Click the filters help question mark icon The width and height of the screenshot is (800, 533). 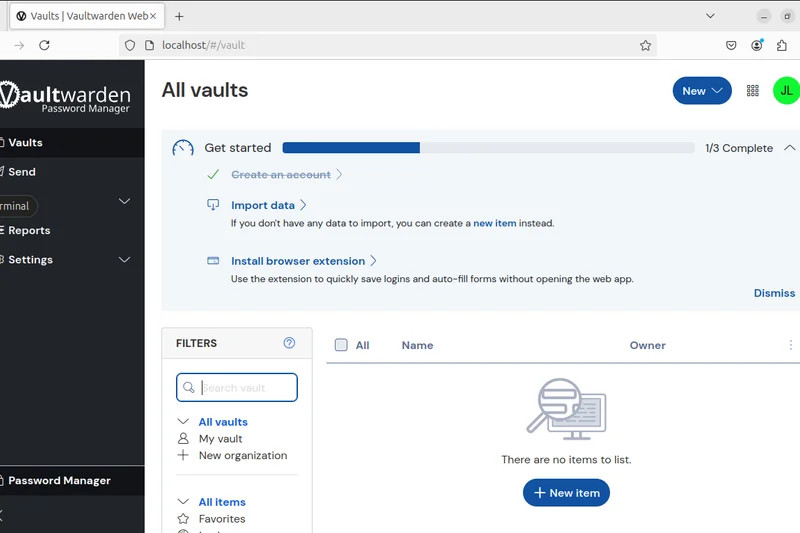pos(289,343)
